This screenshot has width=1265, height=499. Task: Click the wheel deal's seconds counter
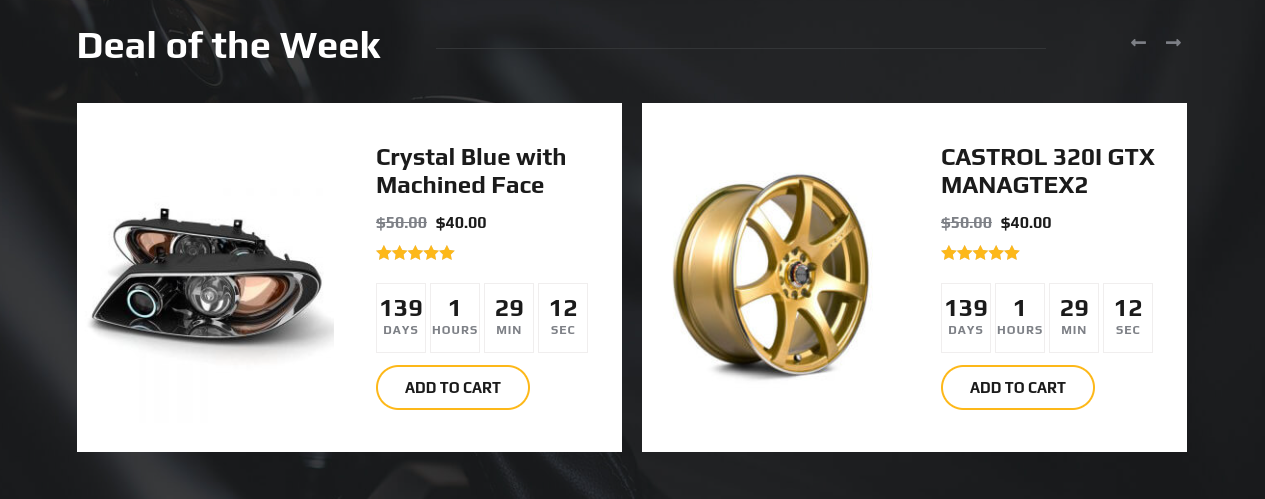click(x=1128, y=318)
